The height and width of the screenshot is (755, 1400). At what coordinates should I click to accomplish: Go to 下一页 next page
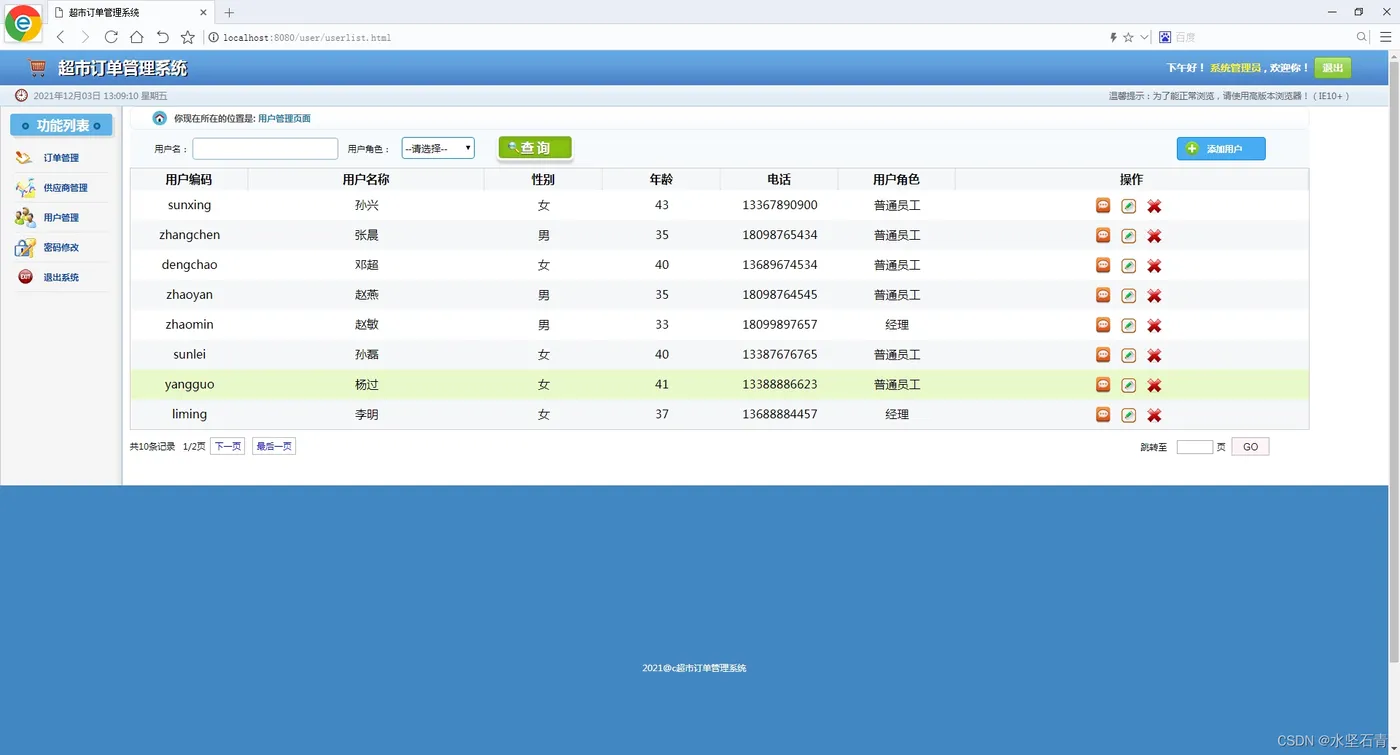[x=227, y=446]
